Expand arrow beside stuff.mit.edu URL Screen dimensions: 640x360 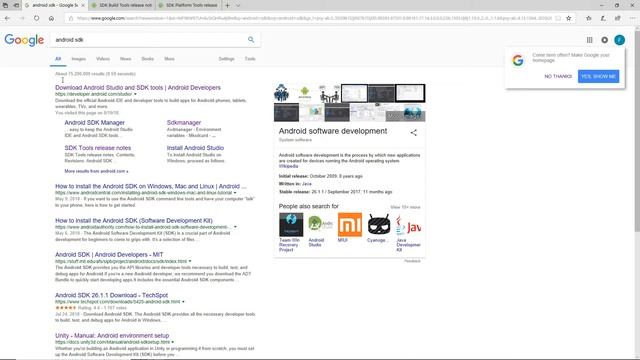[x=190, y=261]
